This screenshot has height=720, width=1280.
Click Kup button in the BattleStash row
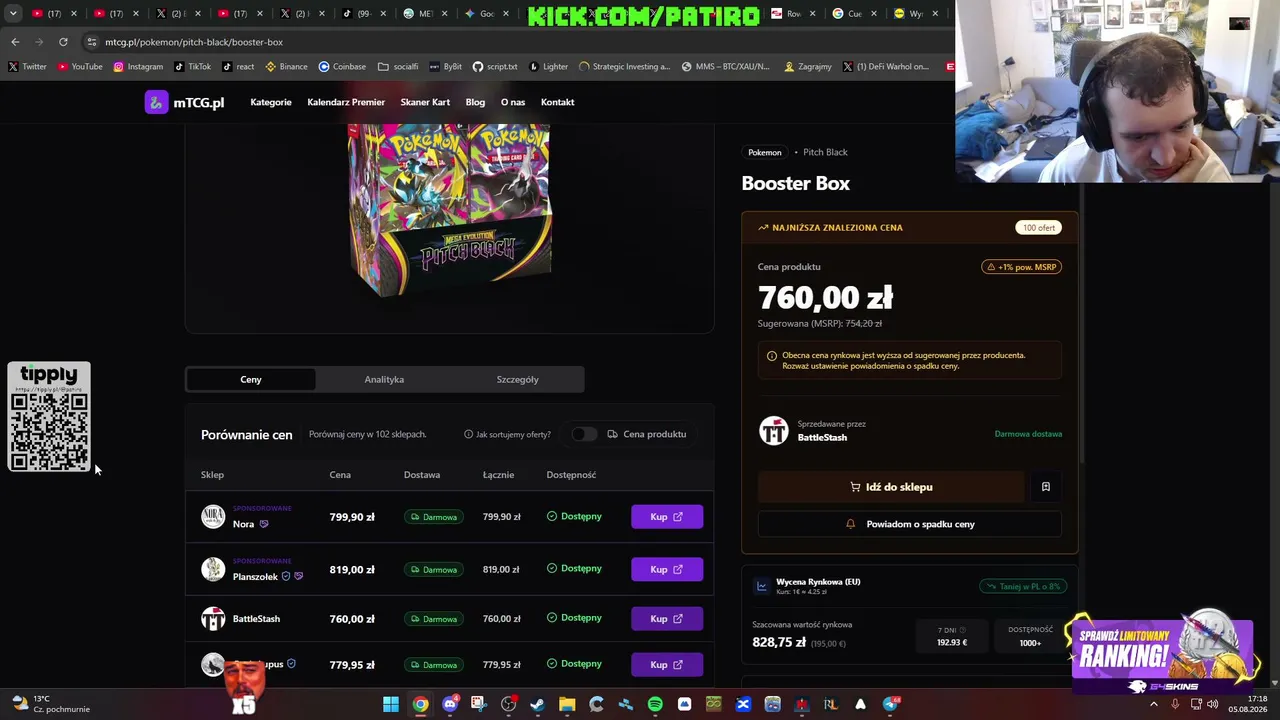click(667, 619)
